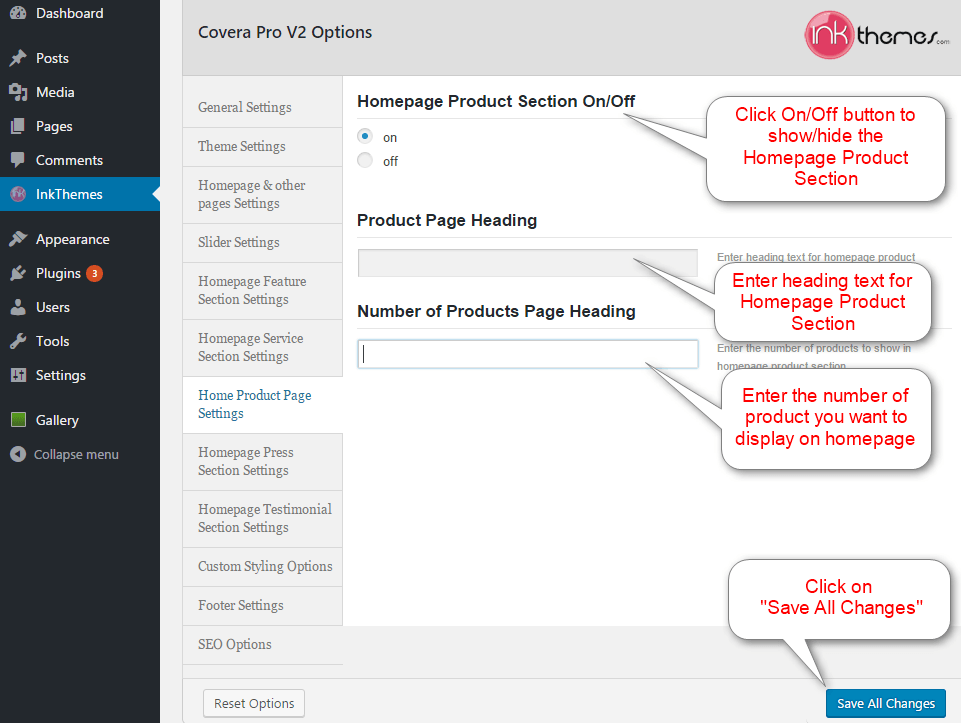The height and width of the screenshot is (723, 961).
Task: Click 'Number of Products Page Heading' label
Action: [496, 311]
